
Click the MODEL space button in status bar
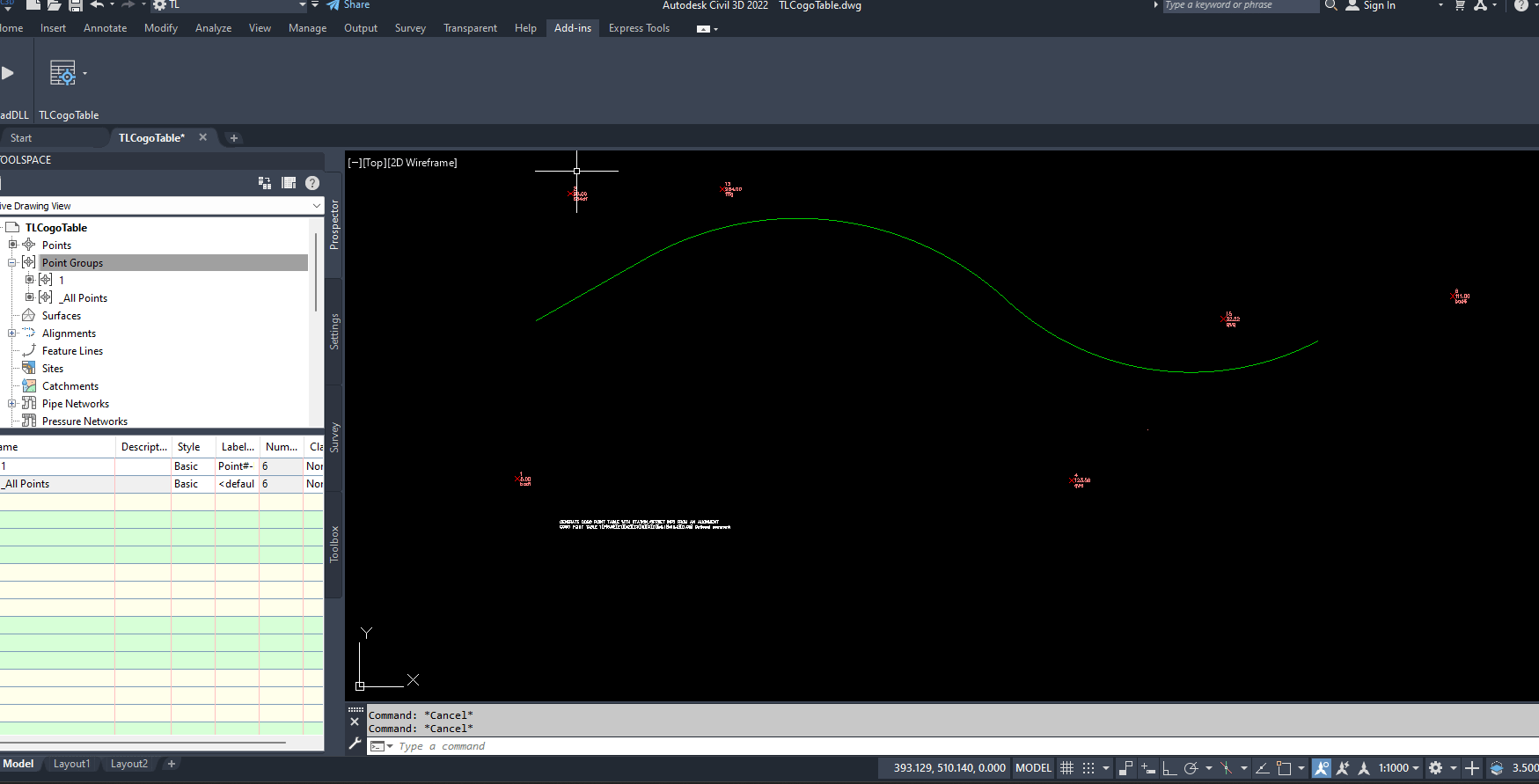pyautogui.click(x=1033, y=768)
